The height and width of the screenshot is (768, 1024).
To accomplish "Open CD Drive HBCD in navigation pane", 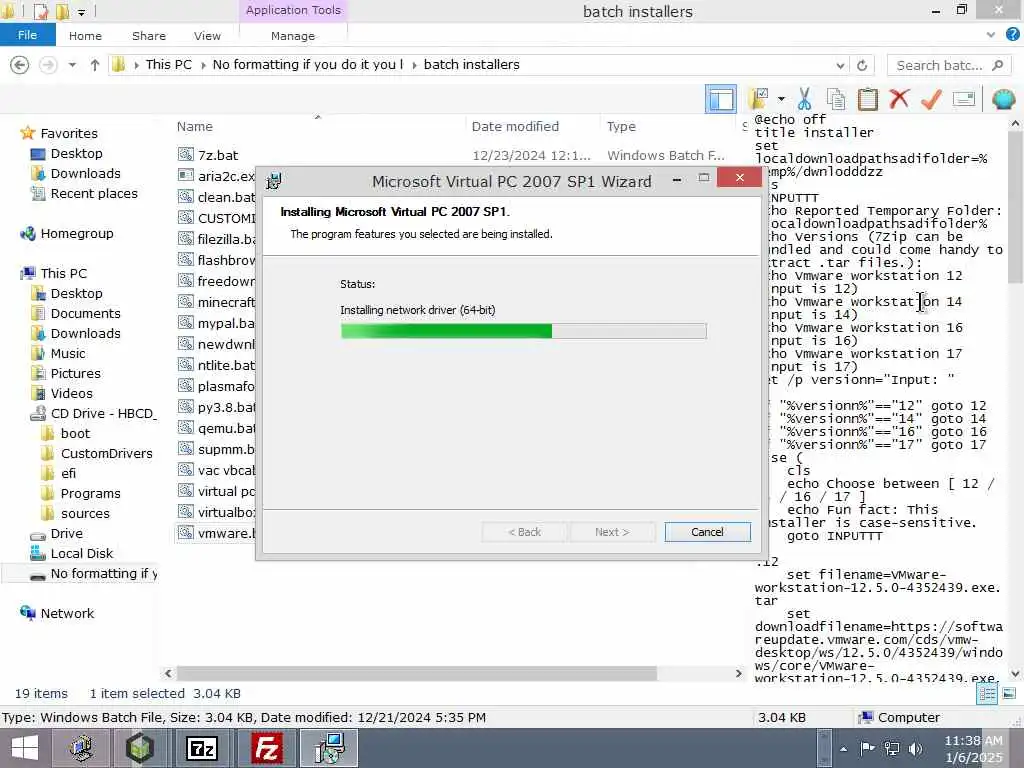I will [103, 413].
